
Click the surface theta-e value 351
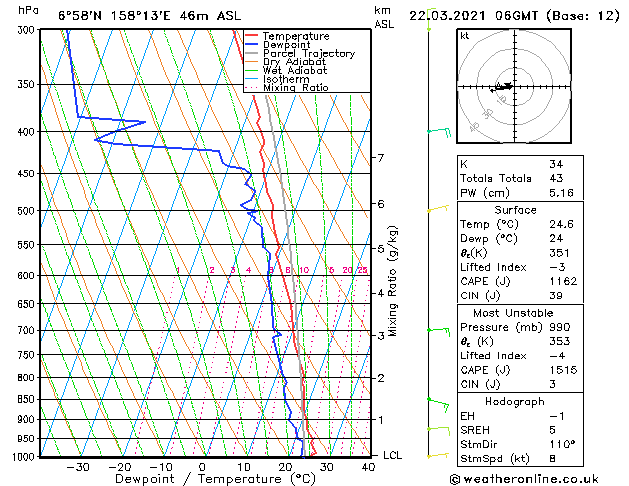(559, 253)
